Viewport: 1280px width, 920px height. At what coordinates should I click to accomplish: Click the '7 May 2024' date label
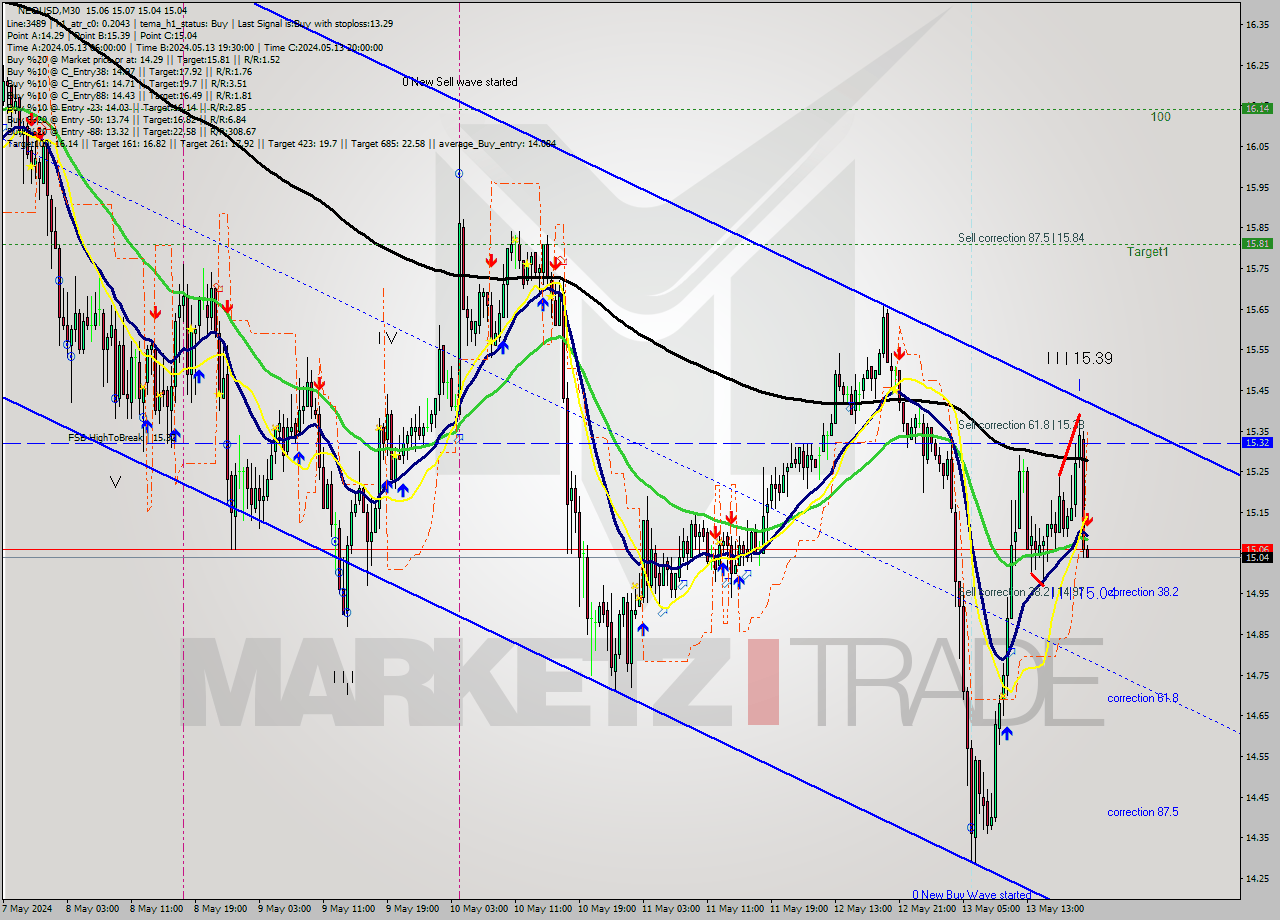click(x=29, y=909)
